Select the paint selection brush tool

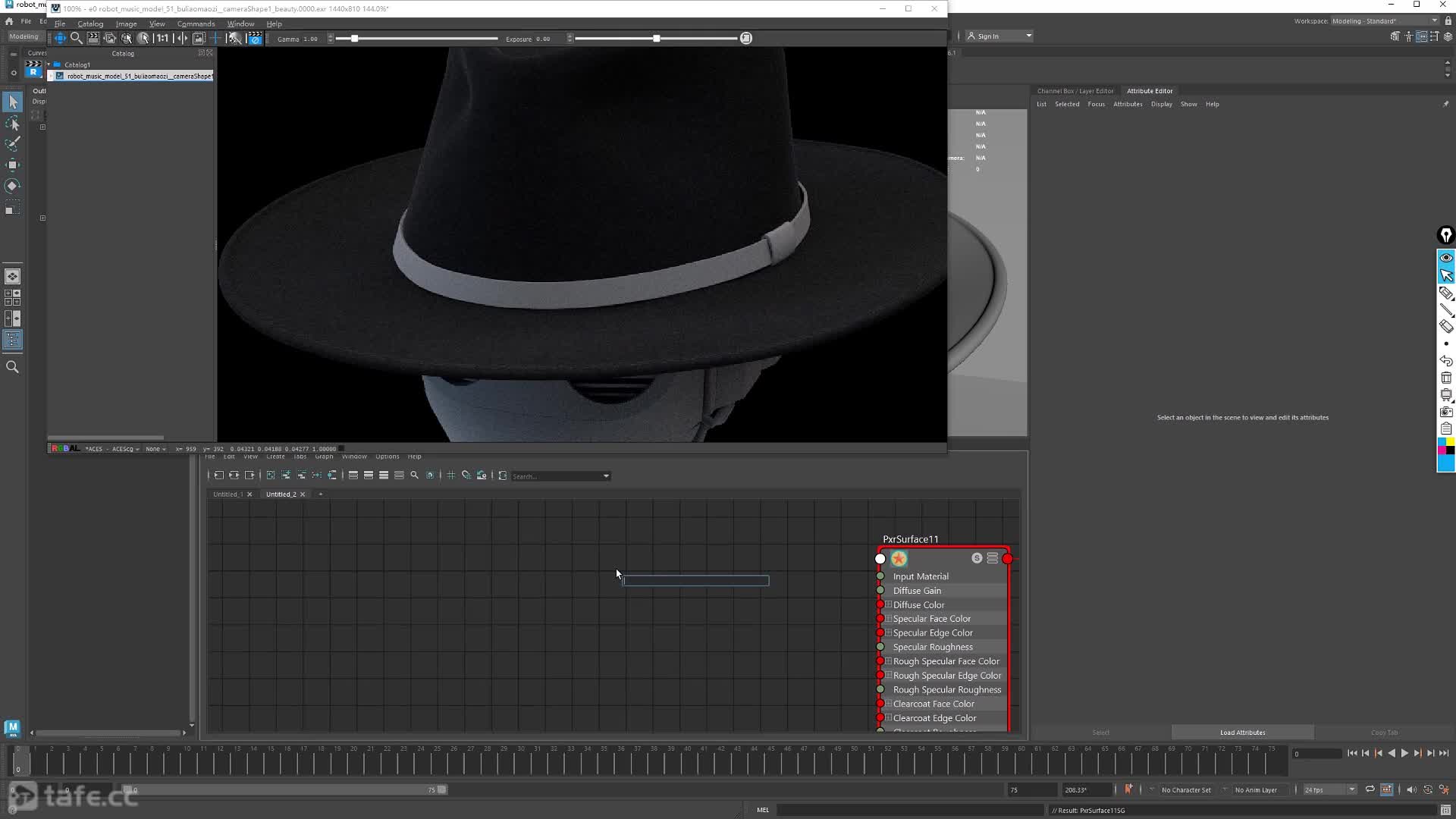(13, 143)
